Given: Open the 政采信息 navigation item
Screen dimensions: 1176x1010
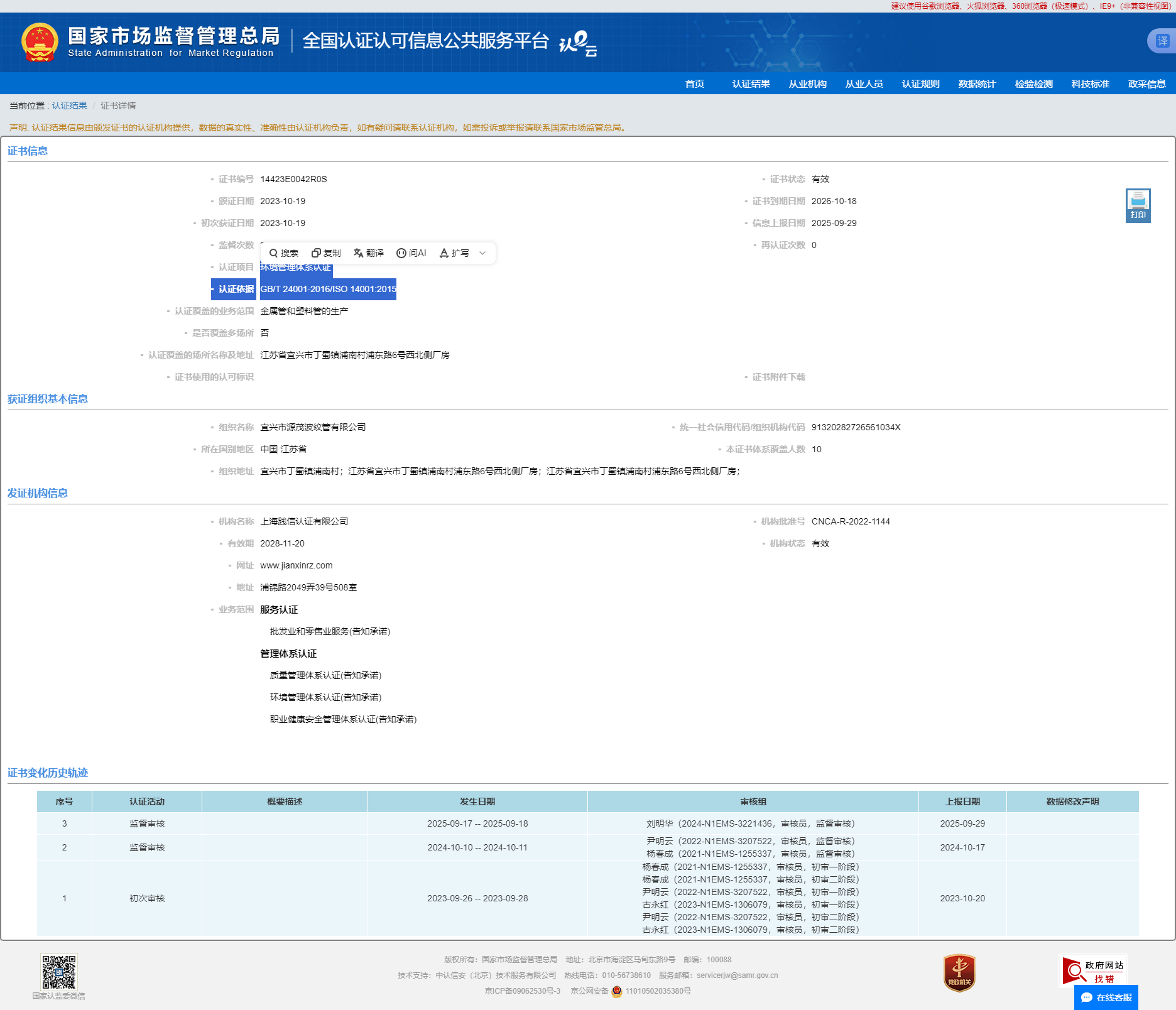Looking at the screenshot, I should click(1147, 84).
